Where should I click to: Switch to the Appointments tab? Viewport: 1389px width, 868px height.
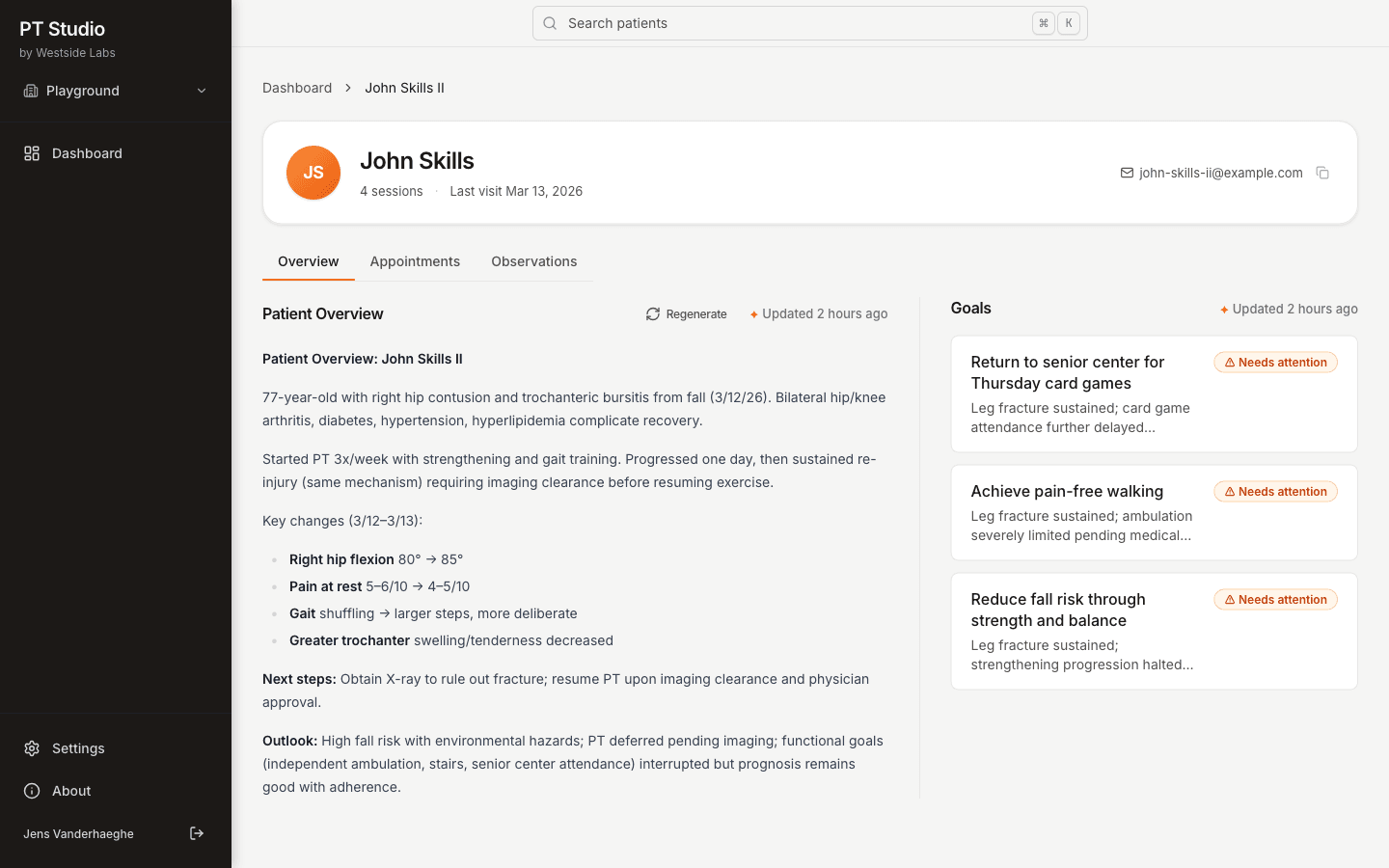415,261
